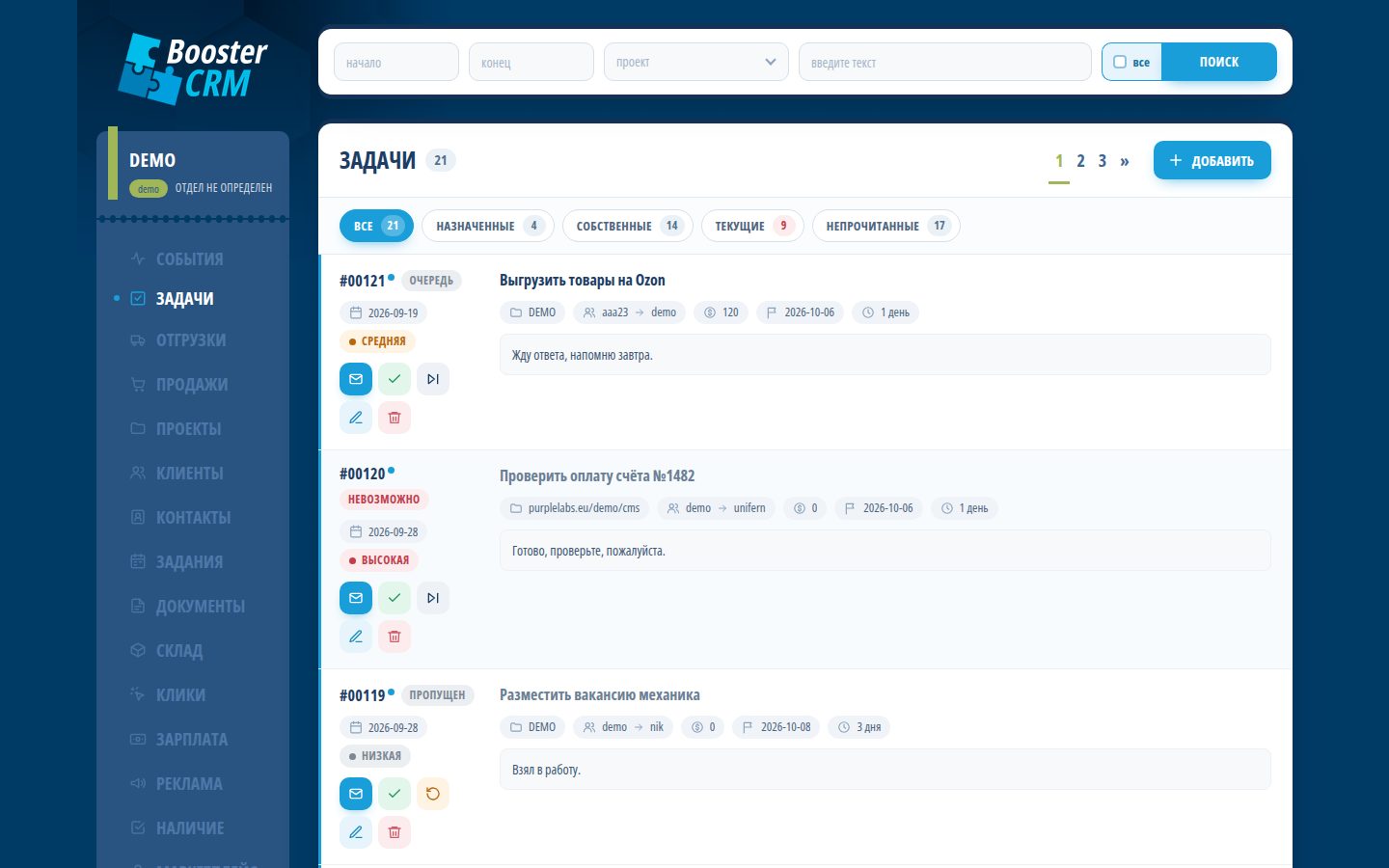The width and height of the screenshot is (1389, 868).
Task: Open mail icon for task #00121
Action: (x=356, y=379)
